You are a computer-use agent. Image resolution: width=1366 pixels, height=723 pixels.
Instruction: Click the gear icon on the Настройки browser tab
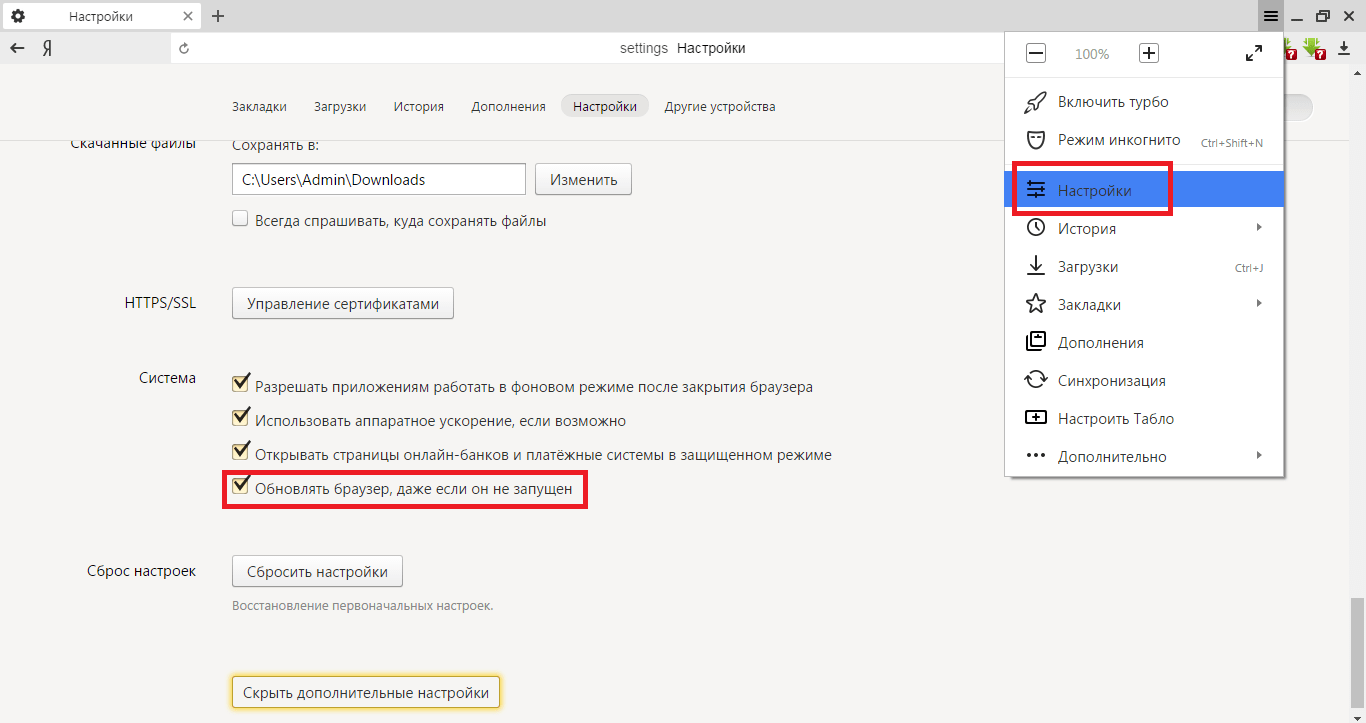point(18,16)
